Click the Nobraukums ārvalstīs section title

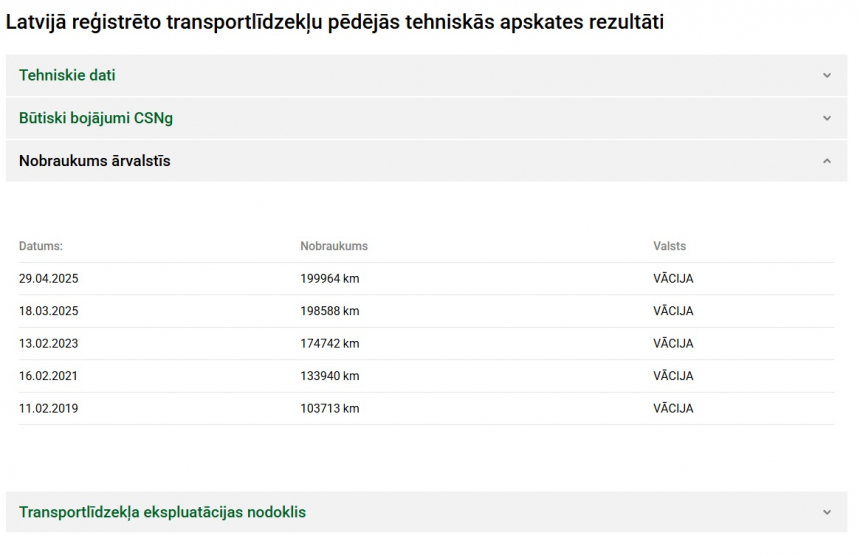[95, 161]
